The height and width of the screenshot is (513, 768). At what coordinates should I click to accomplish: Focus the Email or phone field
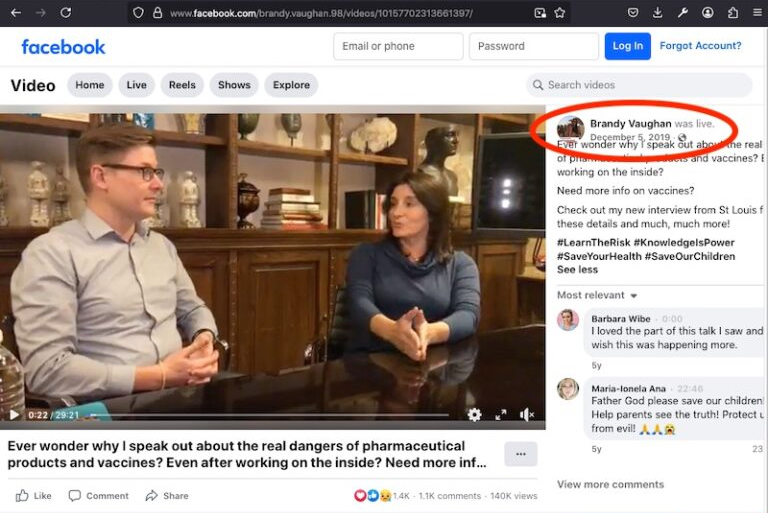point(398,47)
